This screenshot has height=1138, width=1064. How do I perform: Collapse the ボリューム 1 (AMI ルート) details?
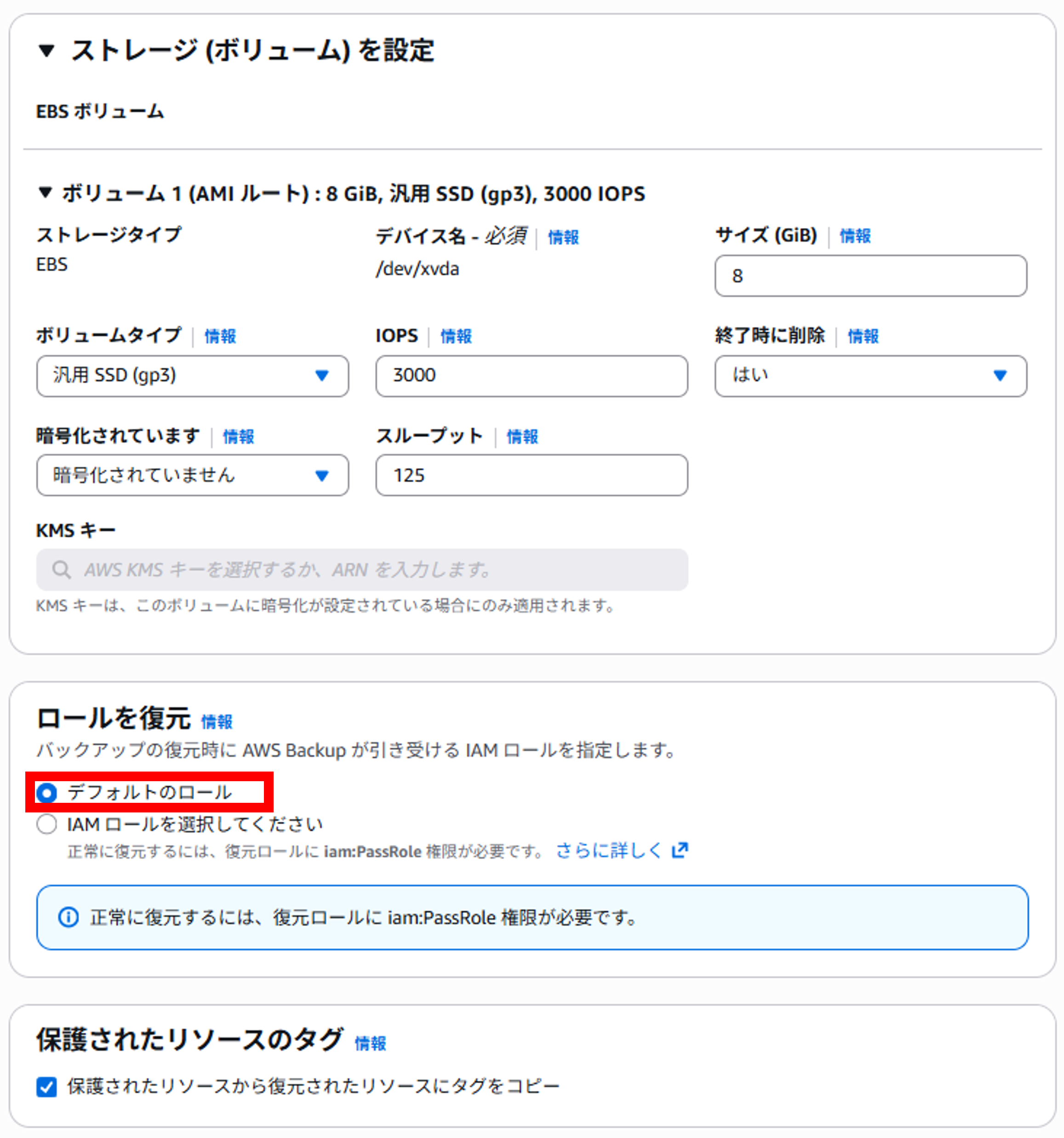click(45, 192)
